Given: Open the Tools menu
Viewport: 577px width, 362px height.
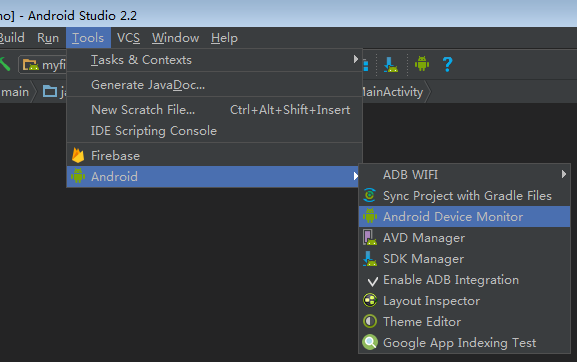Looking at the screenshot, I should click(x=88, y=38).
